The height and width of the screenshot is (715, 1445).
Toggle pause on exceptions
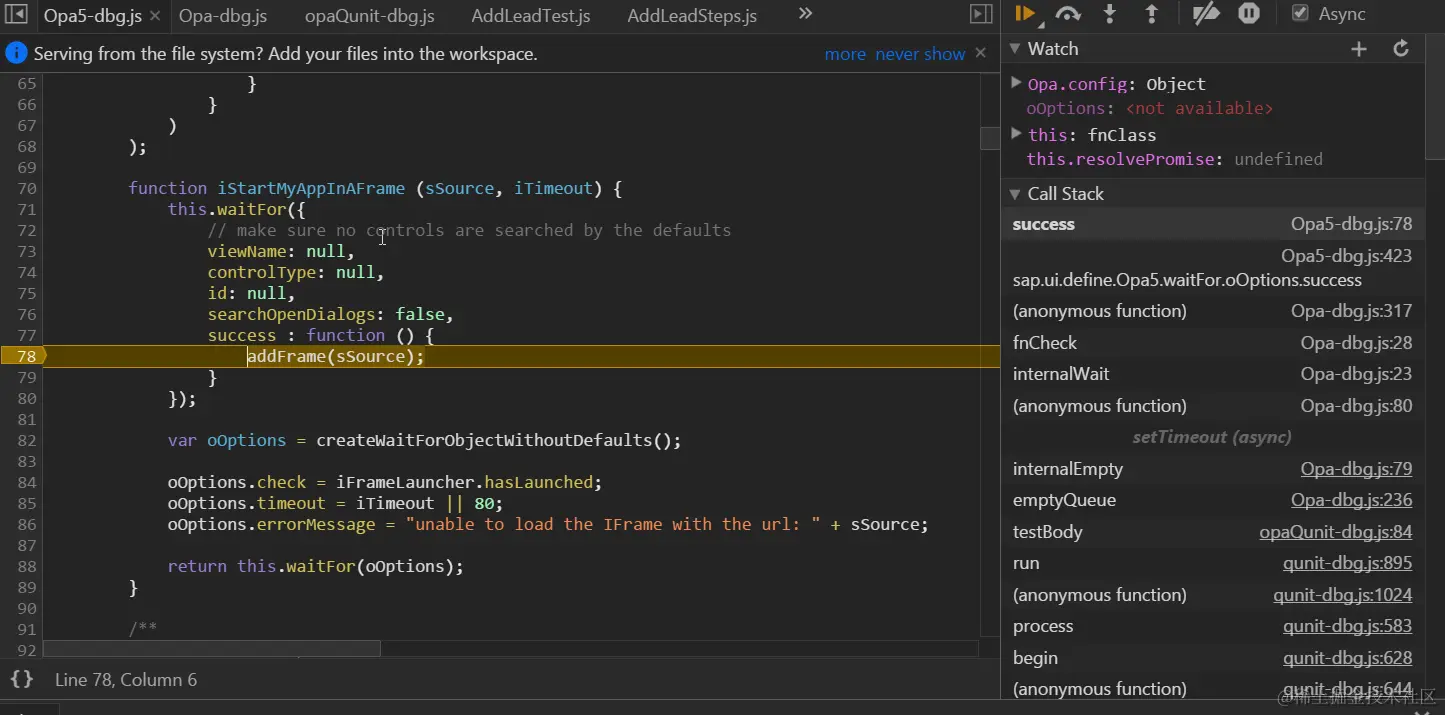point(1249,13)
